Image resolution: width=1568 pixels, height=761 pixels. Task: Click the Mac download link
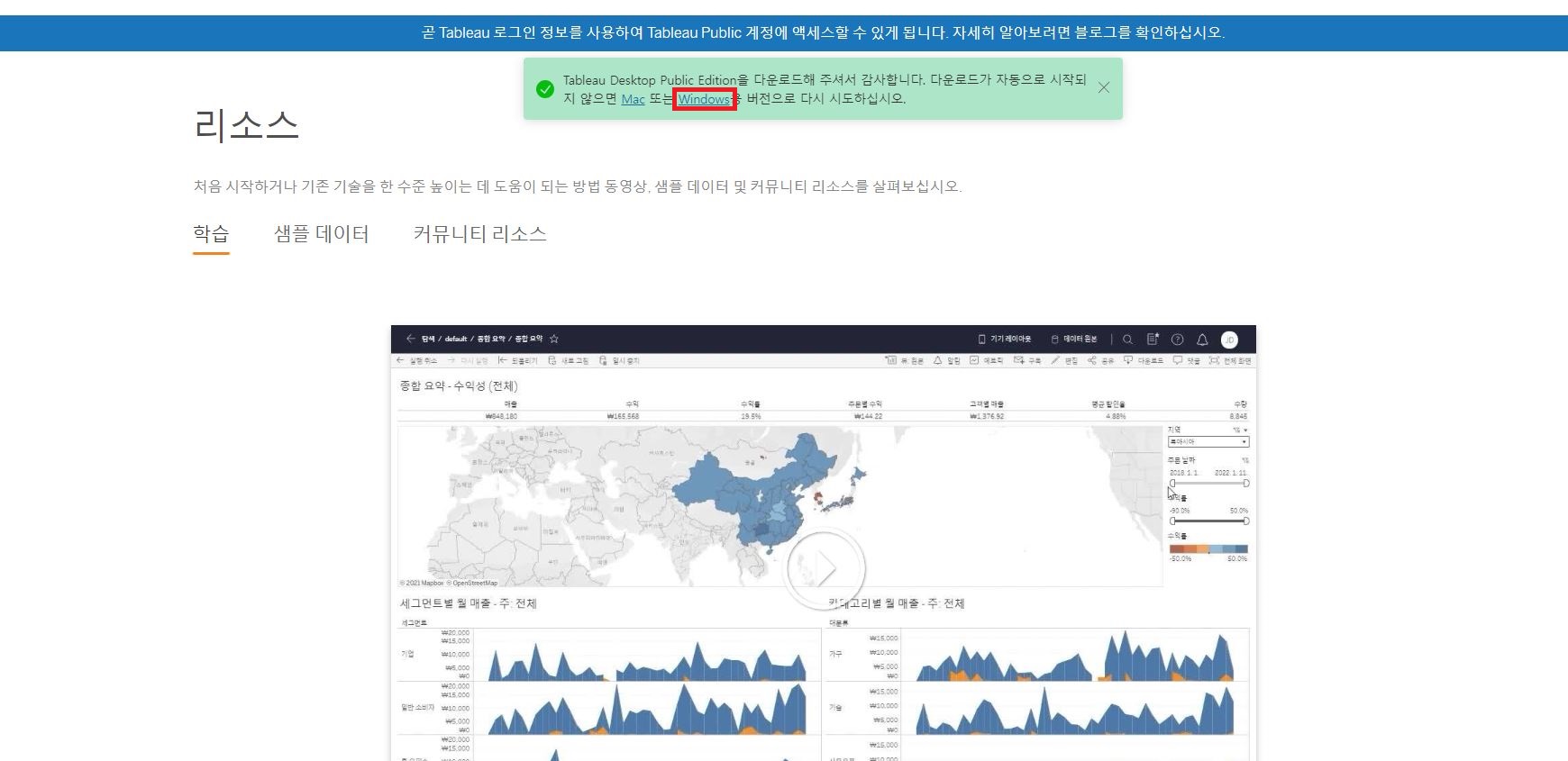pyautogui.click(x=634, y=99)
